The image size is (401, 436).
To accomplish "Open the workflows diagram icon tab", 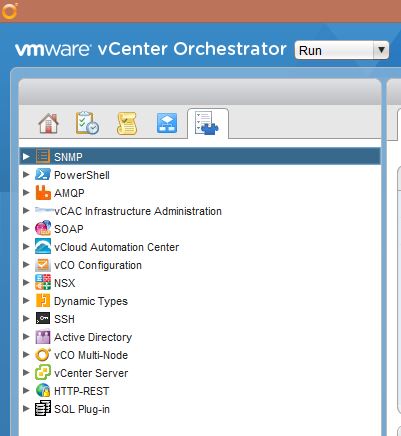I will coord(167,123).
